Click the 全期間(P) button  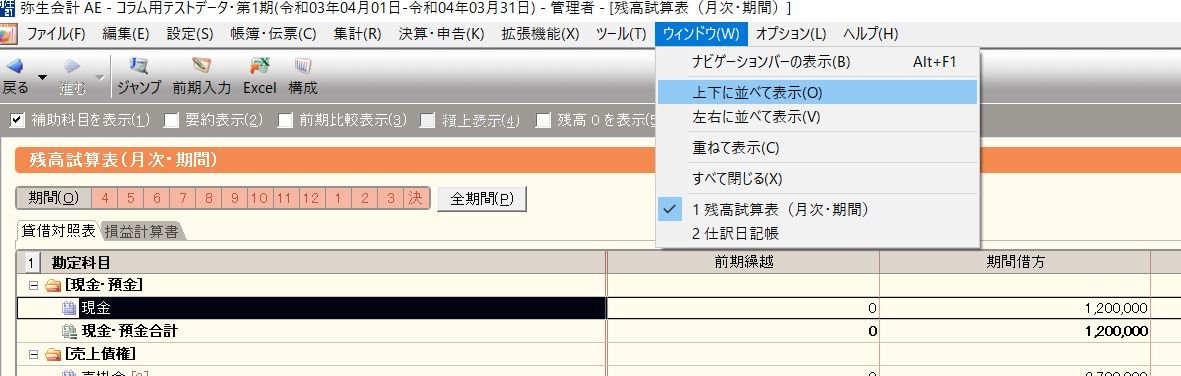click(481, 198)
